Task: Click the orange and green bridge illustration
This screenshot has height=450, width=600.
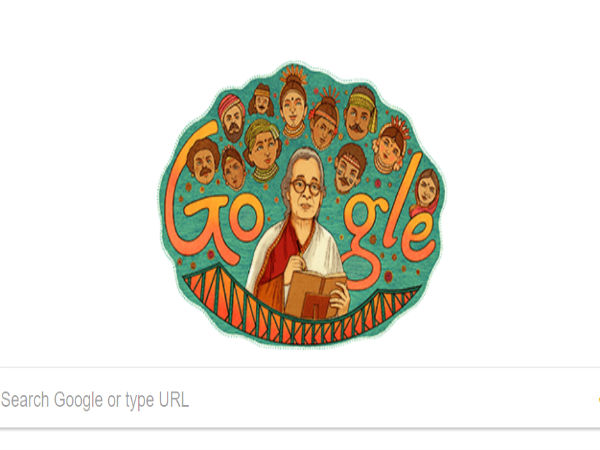Action: tap(302, 310)
